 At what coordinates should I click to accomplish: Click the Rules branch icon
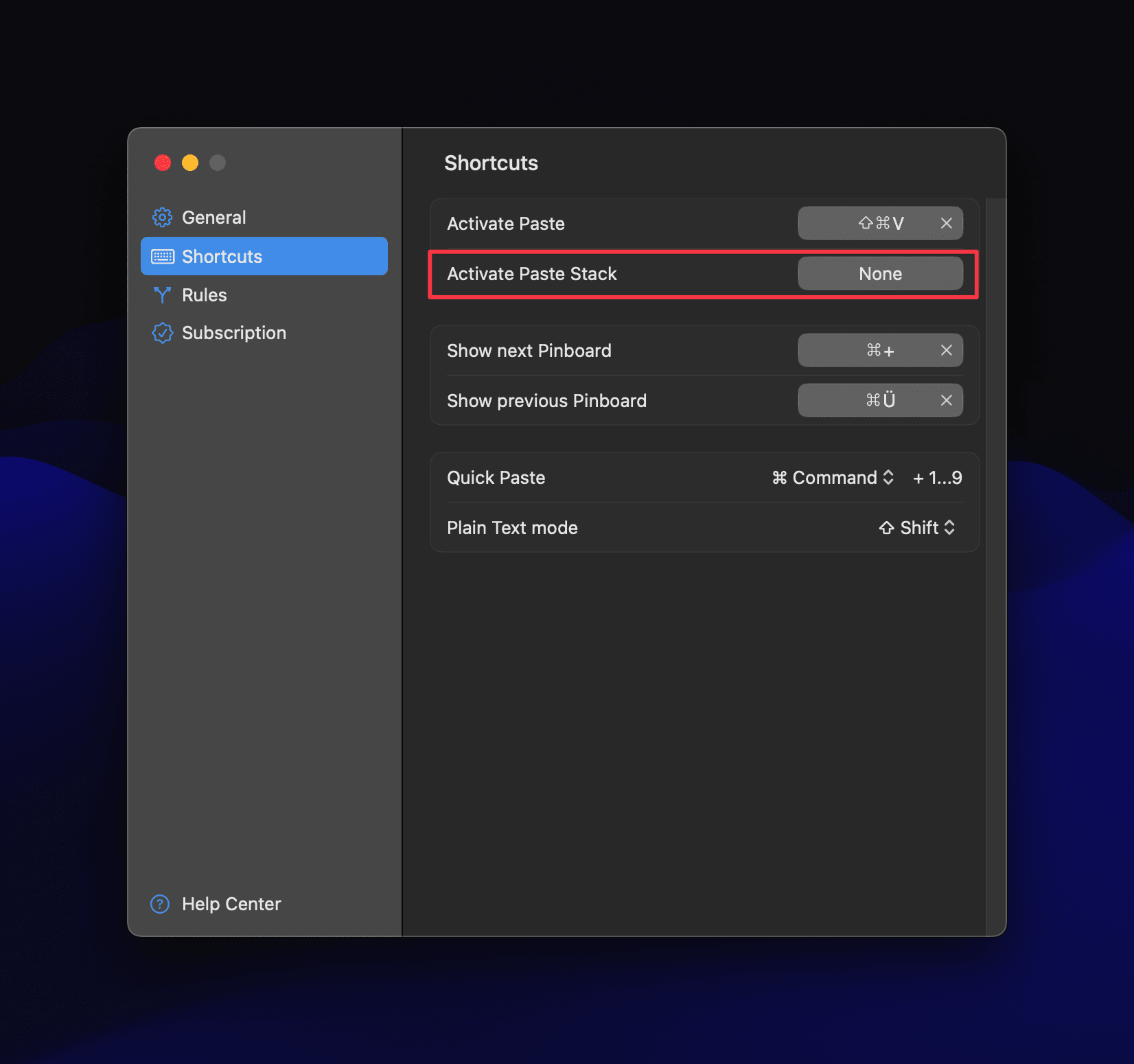162,295
